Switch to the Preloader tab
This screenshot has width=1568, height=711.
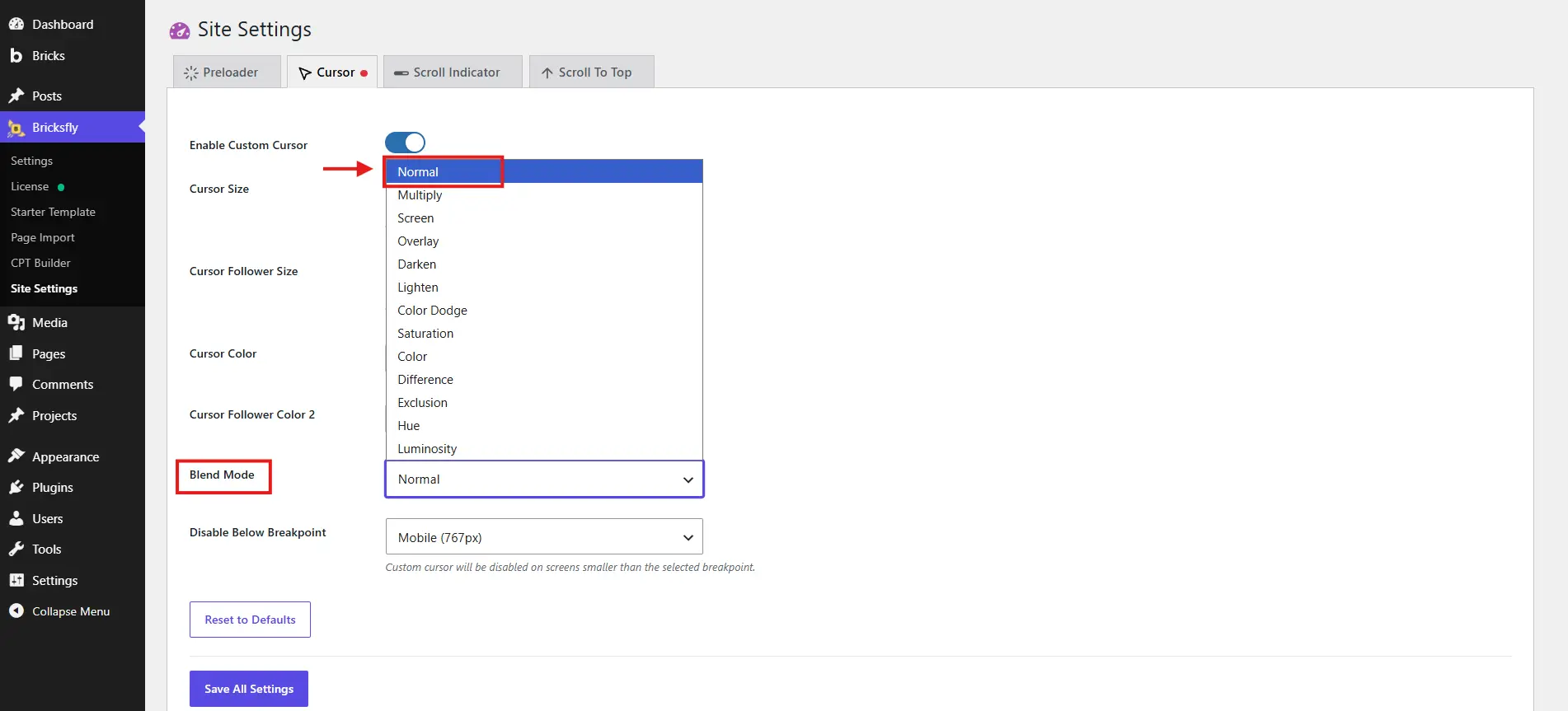point(227,72)
